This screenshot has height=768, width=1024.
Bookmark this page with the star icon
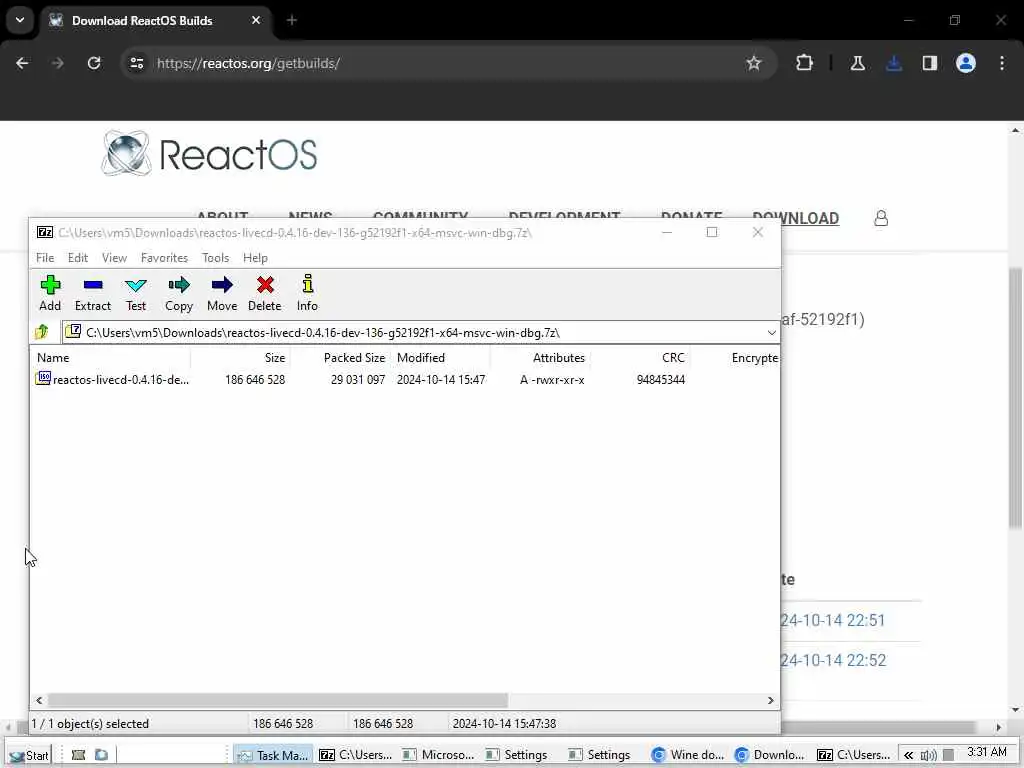754,63
